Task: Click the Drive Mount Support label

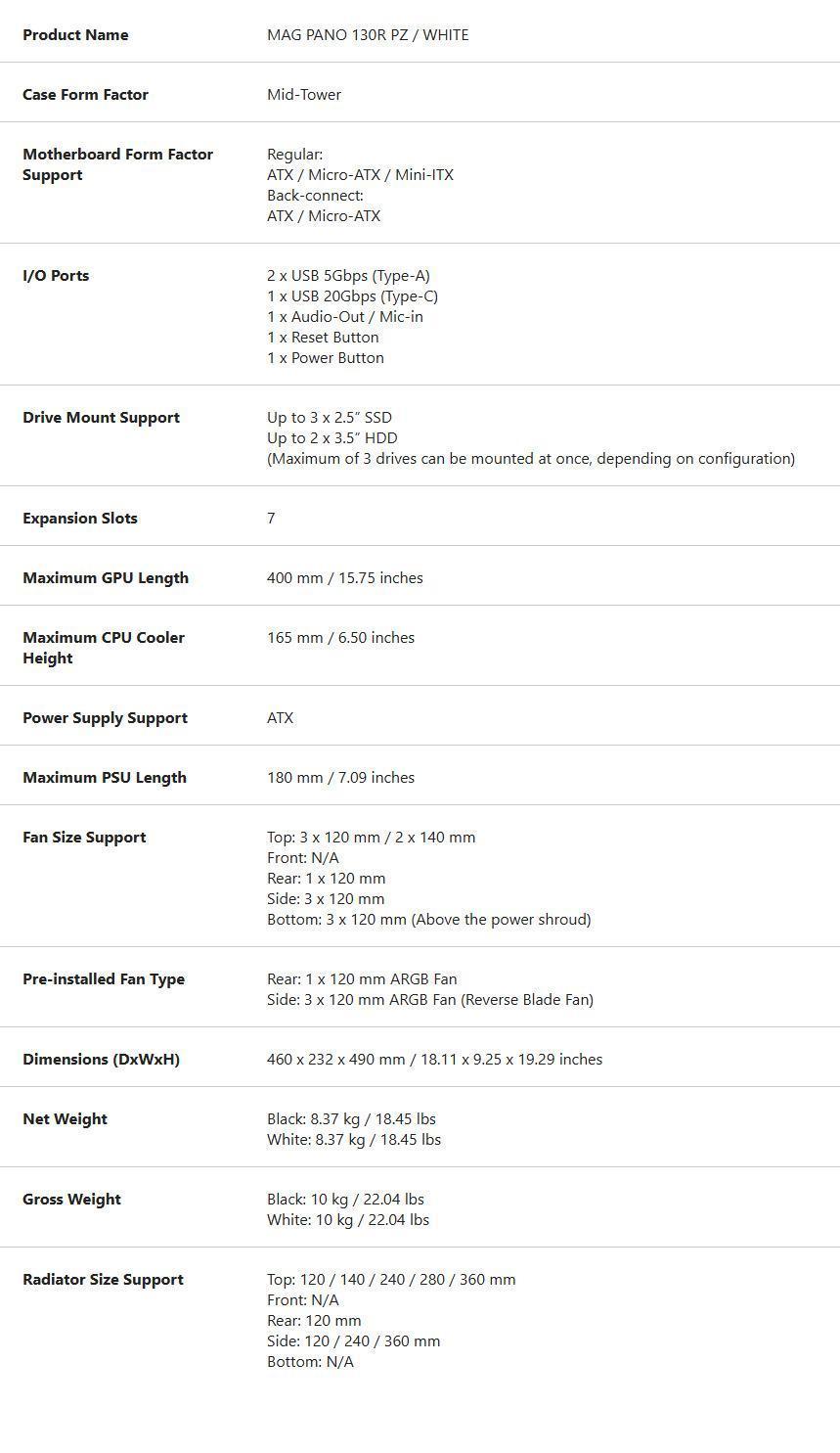Action: click(x=101, y=418)
